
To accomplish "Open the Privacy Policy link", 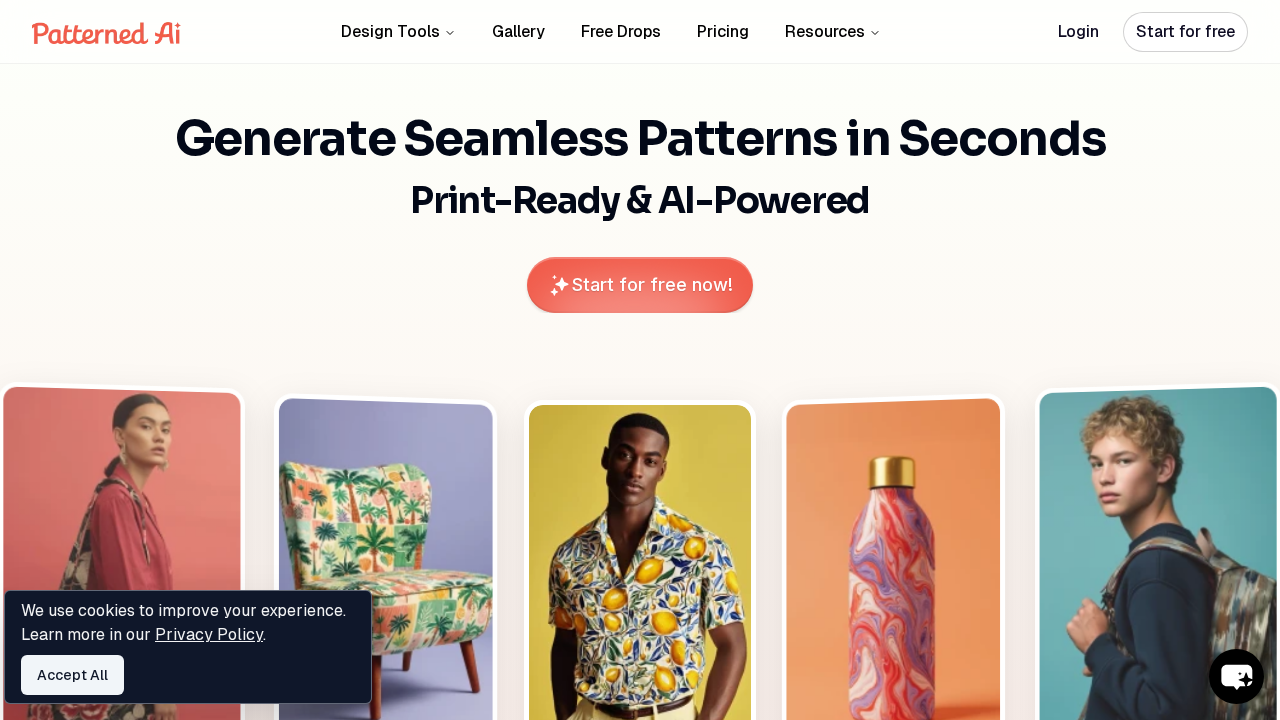I will (x=209, y=634).
